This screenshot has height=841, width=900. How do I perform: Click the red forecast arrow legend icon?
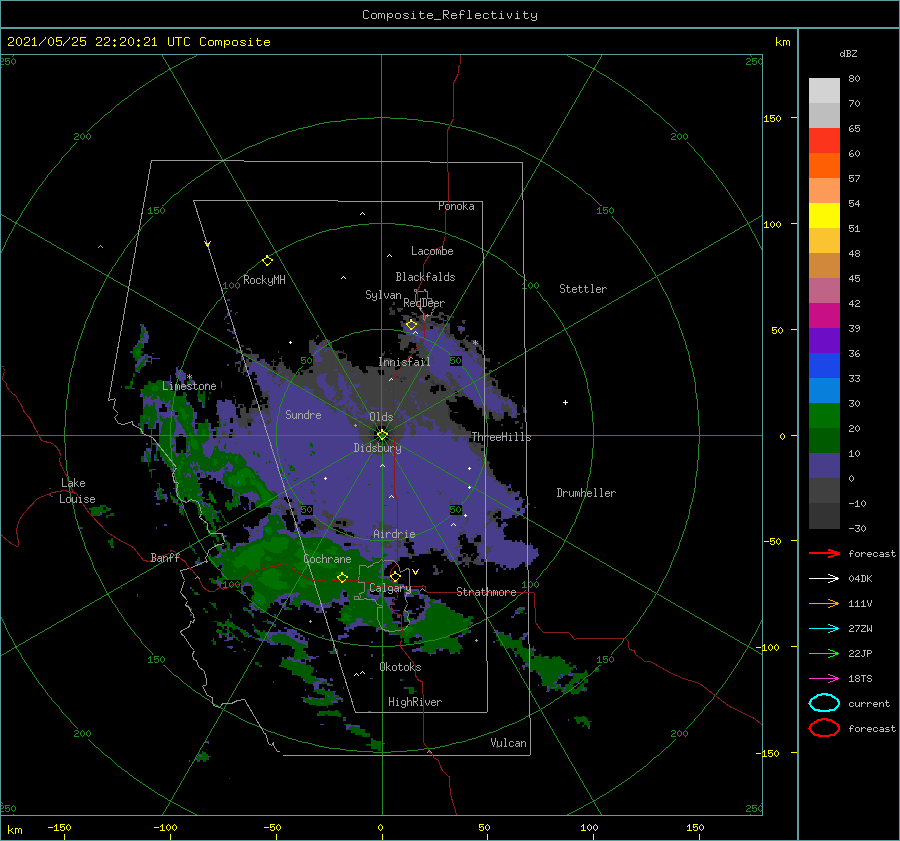pyautogui.click(x=824, y=553)
